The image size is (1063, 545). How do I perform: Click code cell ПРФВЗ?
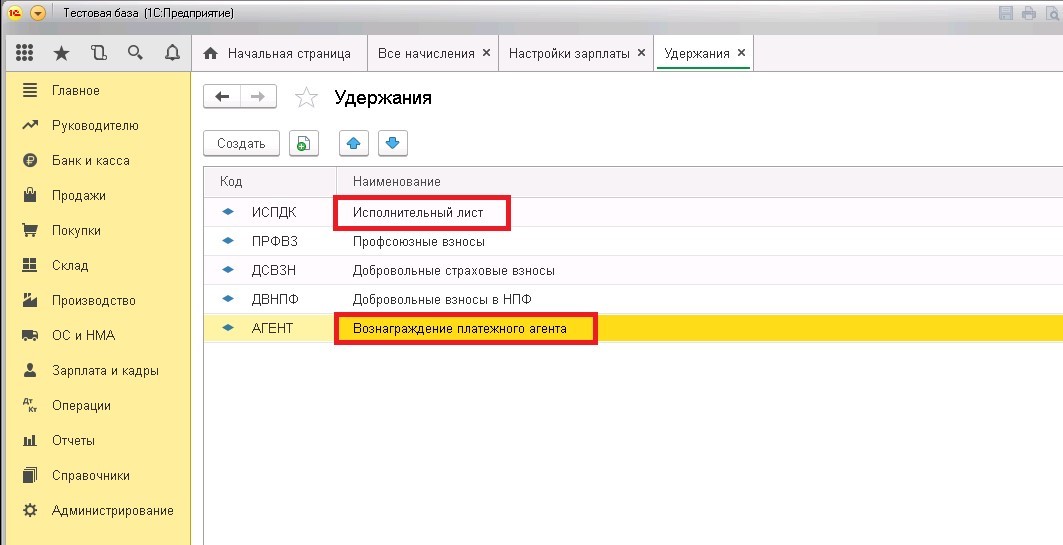(275, 241)
